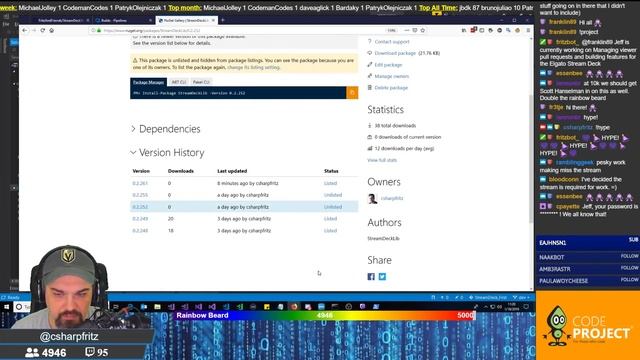Open version 0.2.248 link

[x=140, y=231]
